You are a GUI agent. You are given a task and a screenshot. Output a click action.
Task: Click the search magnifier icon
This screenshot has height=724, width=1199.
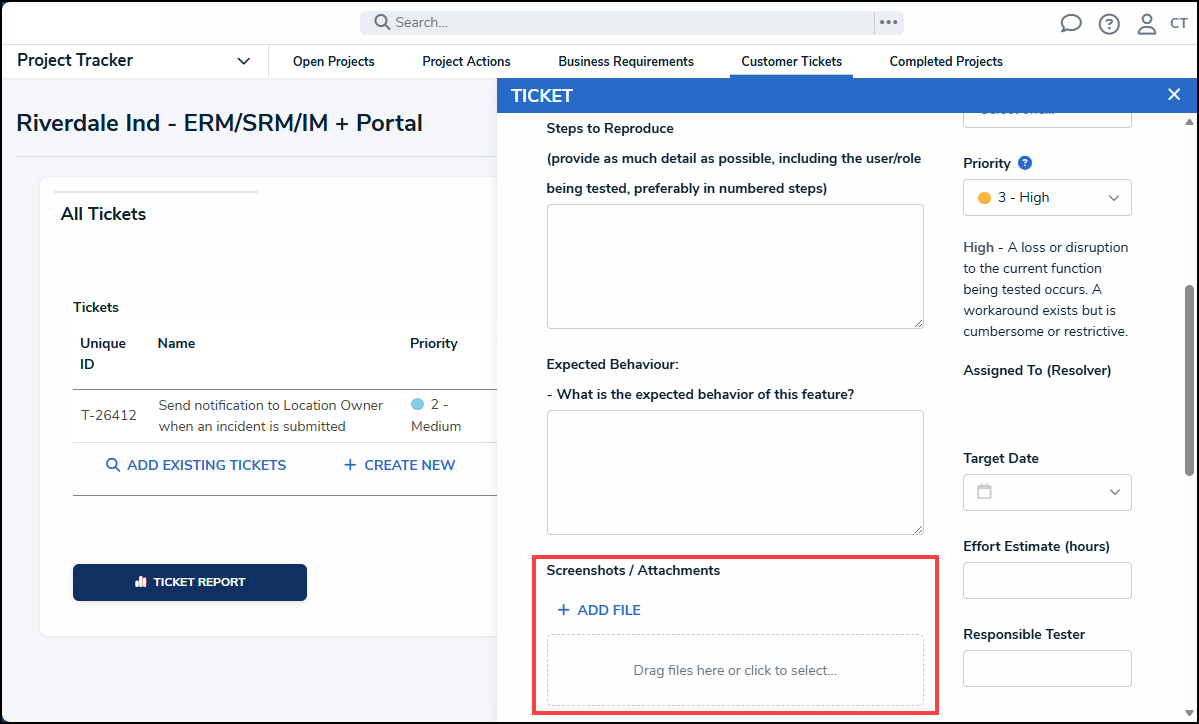pos(382,22)
